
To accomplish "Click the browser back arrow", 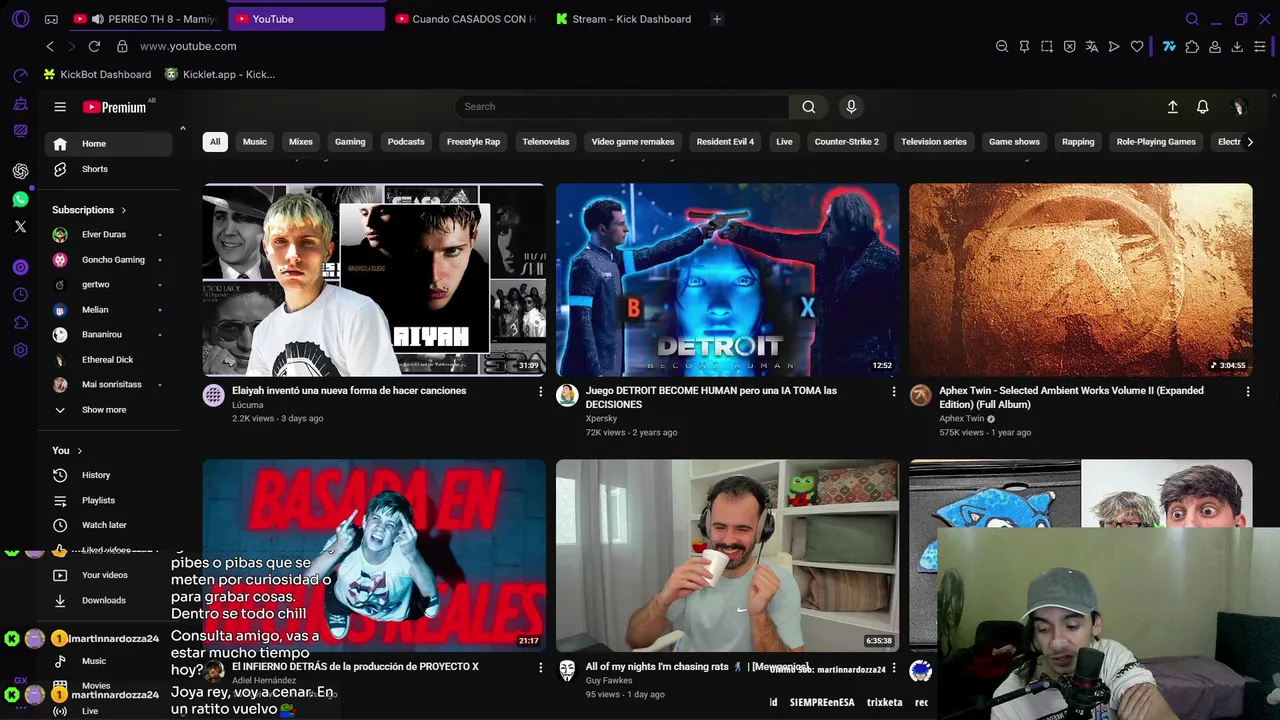I will (50, 46).
